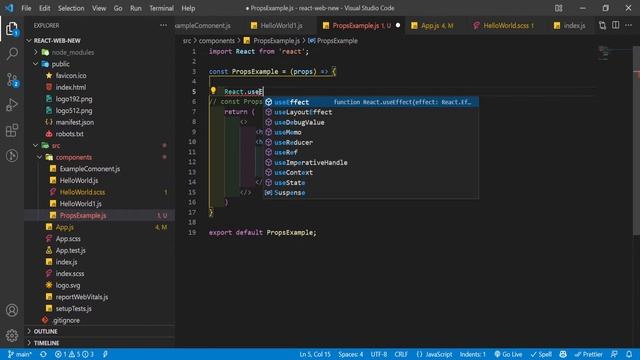Select useLayoutEffect suggestion
Viewport: 640px width, 360px height.
click(x=371, y=112)
